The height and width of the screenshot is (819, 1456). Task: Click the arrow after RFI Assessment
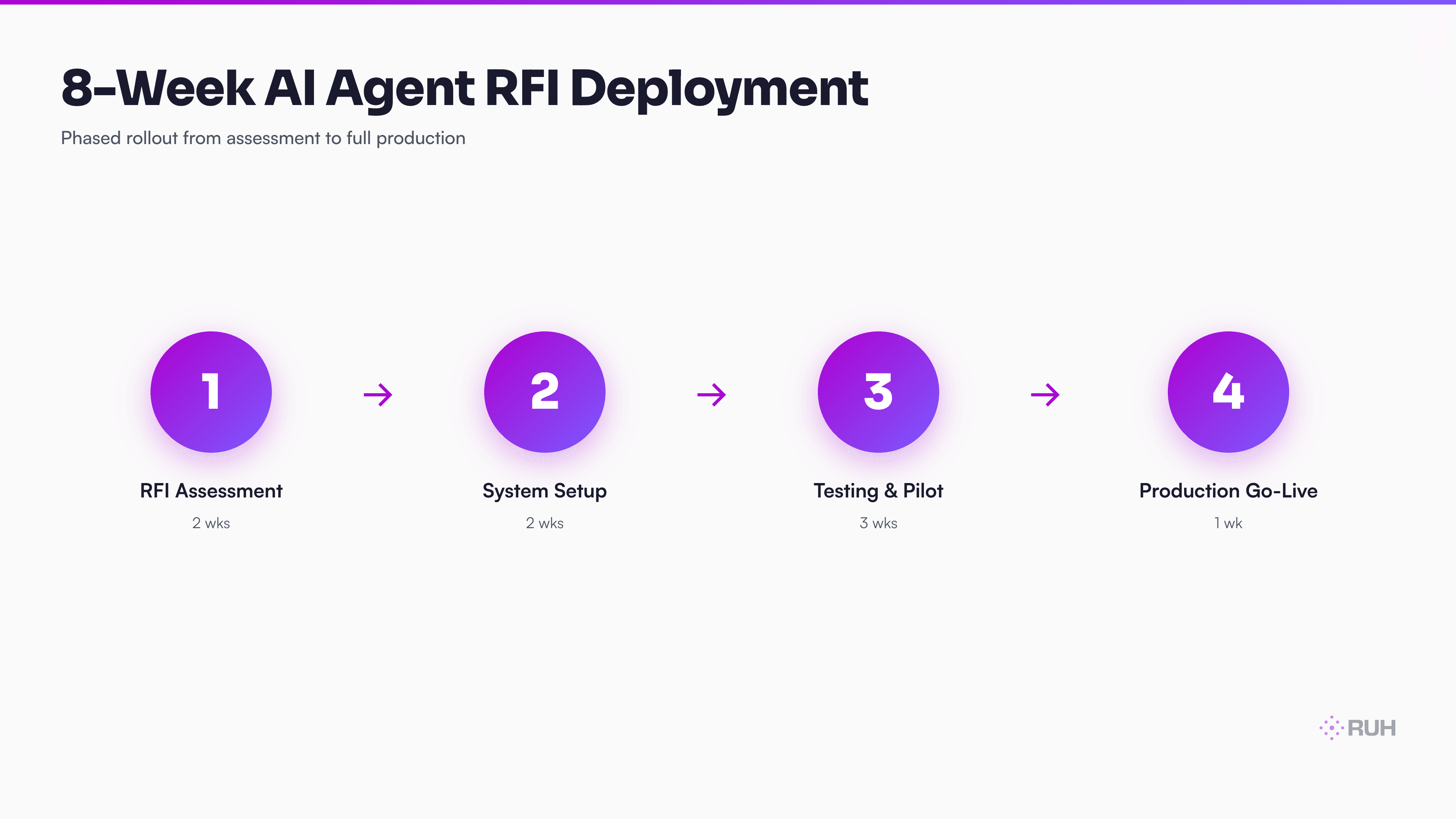coord(378,394)
